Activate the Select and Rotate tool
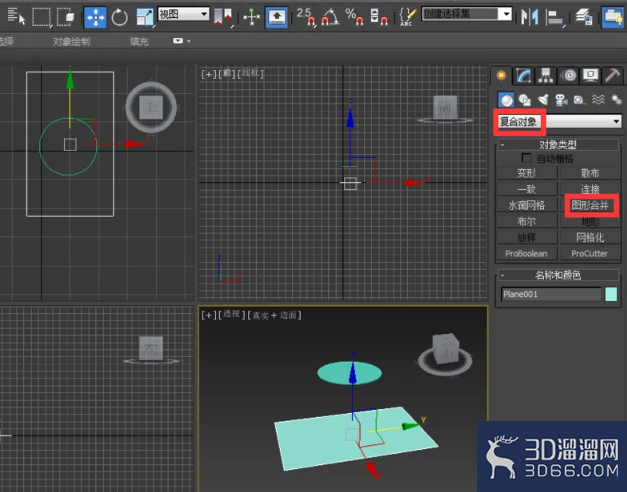The image size is (627, 492). (120, 17)
